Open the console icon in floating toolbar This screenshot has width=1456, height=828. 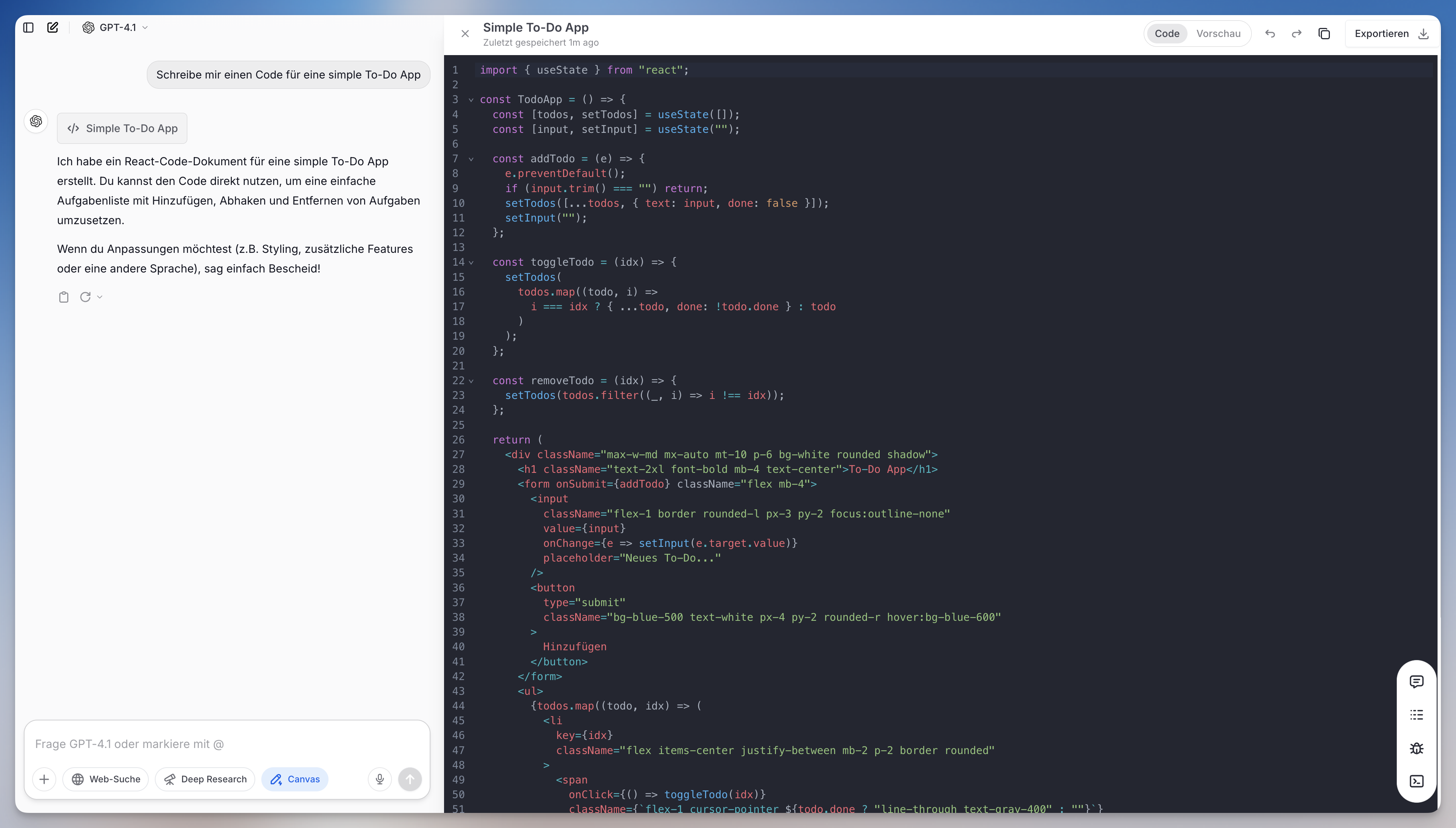(x=1416, y=781)
